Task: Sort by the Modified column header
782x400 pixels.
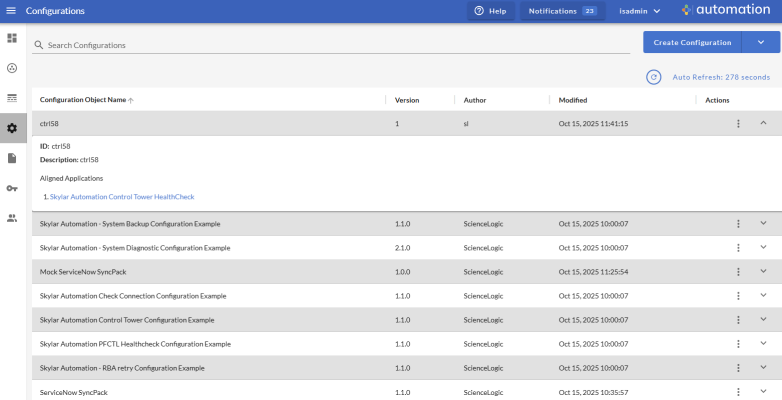Action: point(573,100)
